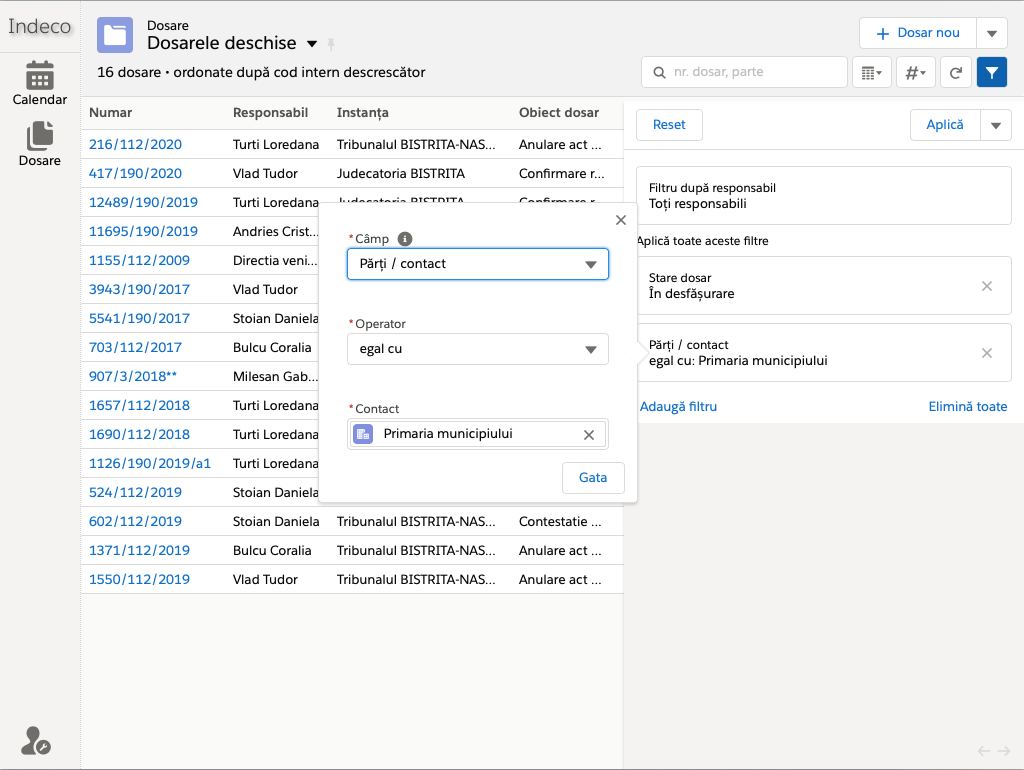Screen dimensions: 1024x770
Task: Toggle the filter panel funnel icon
Action: click(991, 72)
